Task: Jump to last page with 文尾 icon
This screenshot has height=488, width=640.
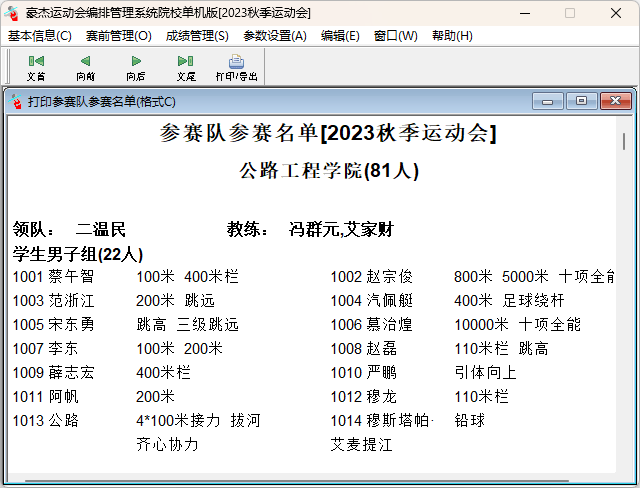Action: tap(186, 67)
